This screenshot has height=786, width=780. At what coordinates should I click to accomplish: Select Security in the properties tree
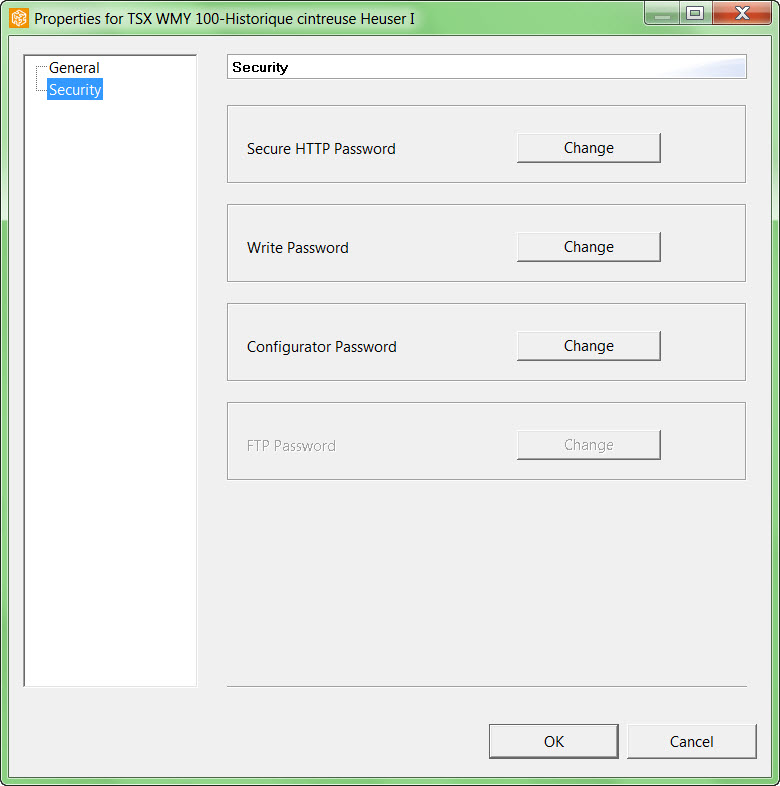75,89
